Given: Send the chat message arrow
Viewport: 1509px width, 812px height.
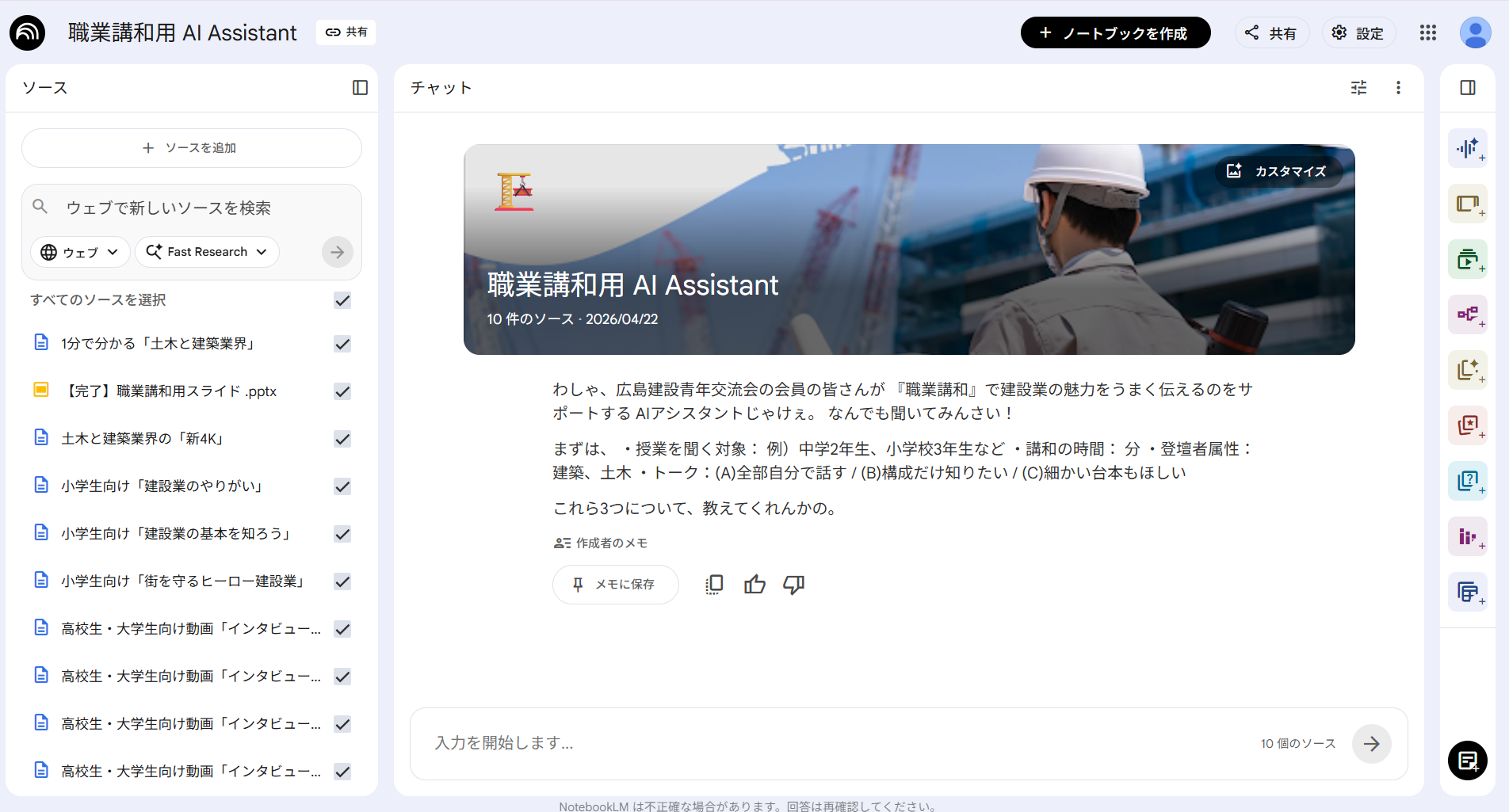Looking at the screenshot, I should coord(1372,743).
